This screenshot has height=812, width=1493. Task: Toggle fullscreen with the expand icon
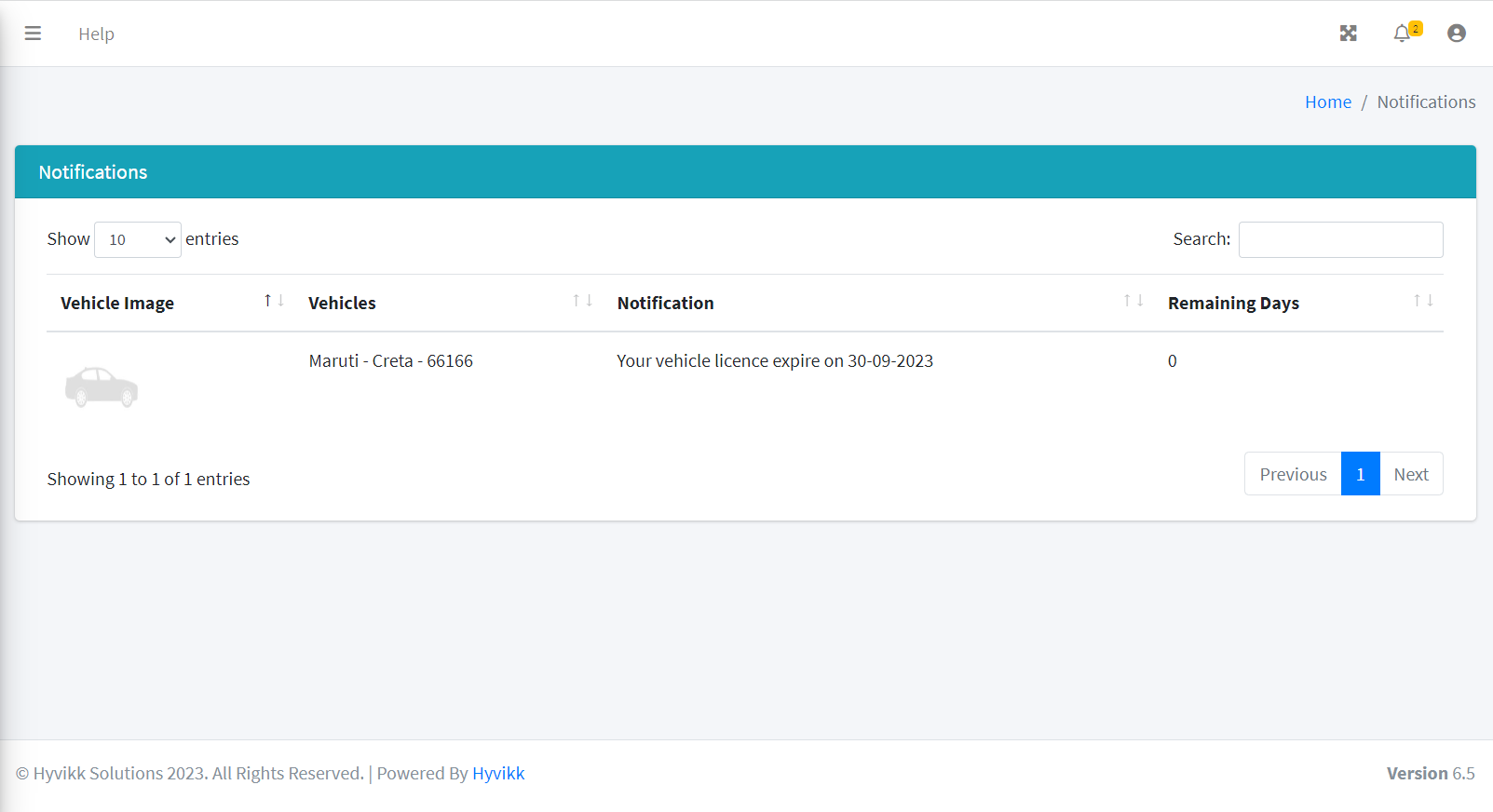[x=1348, y=34]
